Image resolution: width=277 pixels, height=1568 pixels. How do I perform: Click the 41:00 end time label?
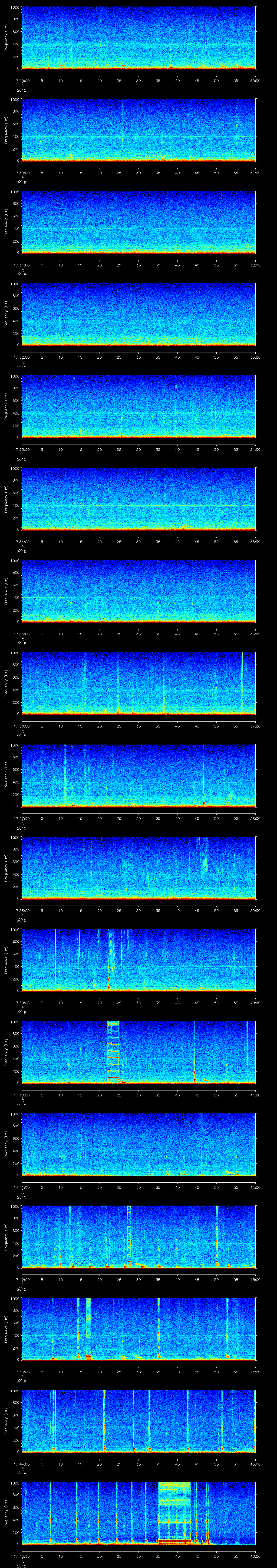pos(256,1095)
